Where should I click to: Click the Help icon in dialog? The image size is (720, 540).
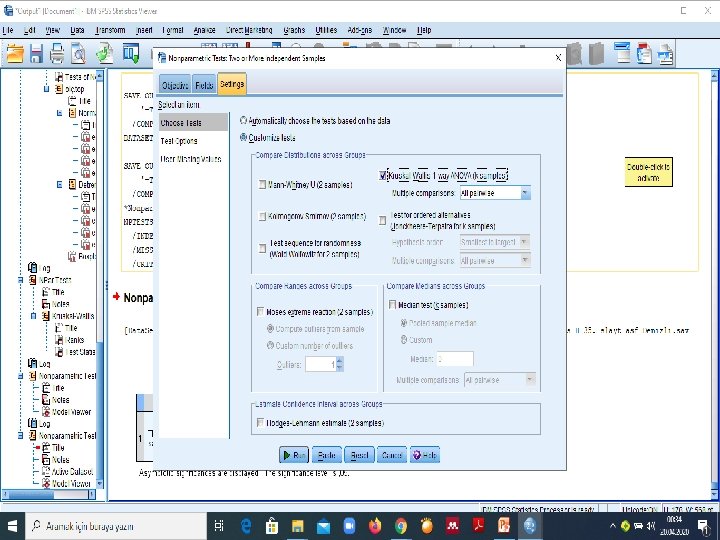click(x=425, y=455)
